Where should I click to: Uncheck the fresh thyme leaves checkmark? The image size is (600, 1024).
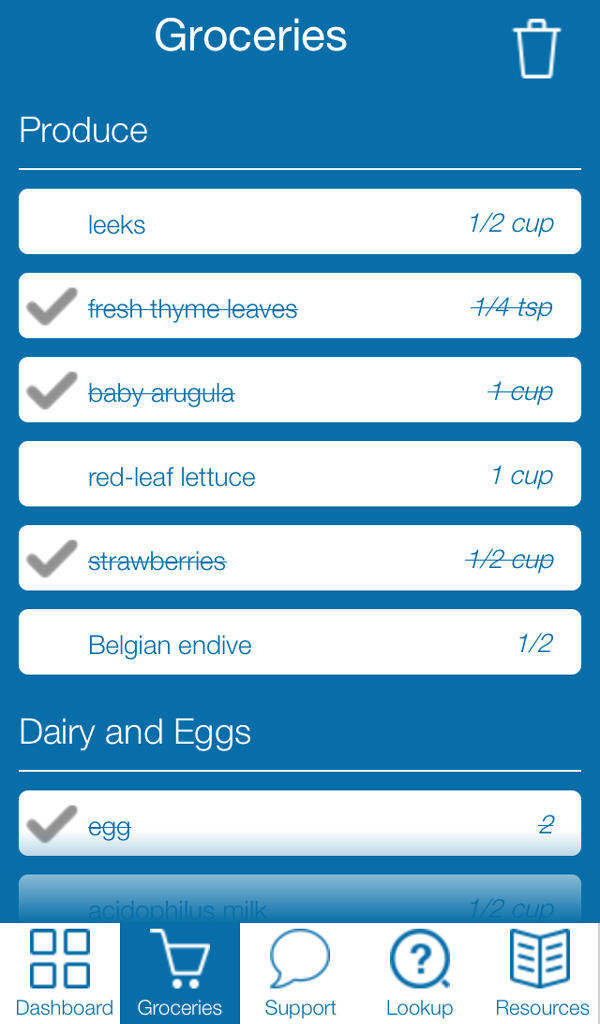(x=51, y=306)
